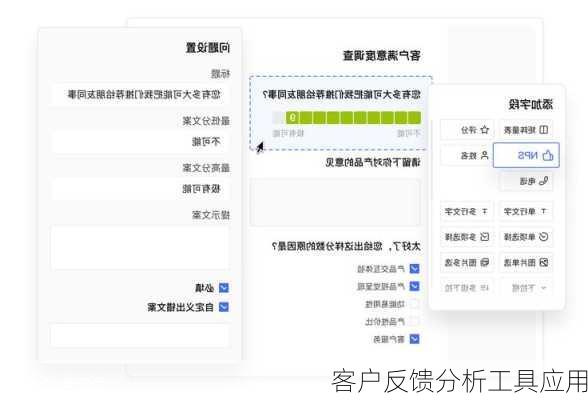Edit the 标题 title input in settings
Screen dimensions: 588x400
(141, 94)
